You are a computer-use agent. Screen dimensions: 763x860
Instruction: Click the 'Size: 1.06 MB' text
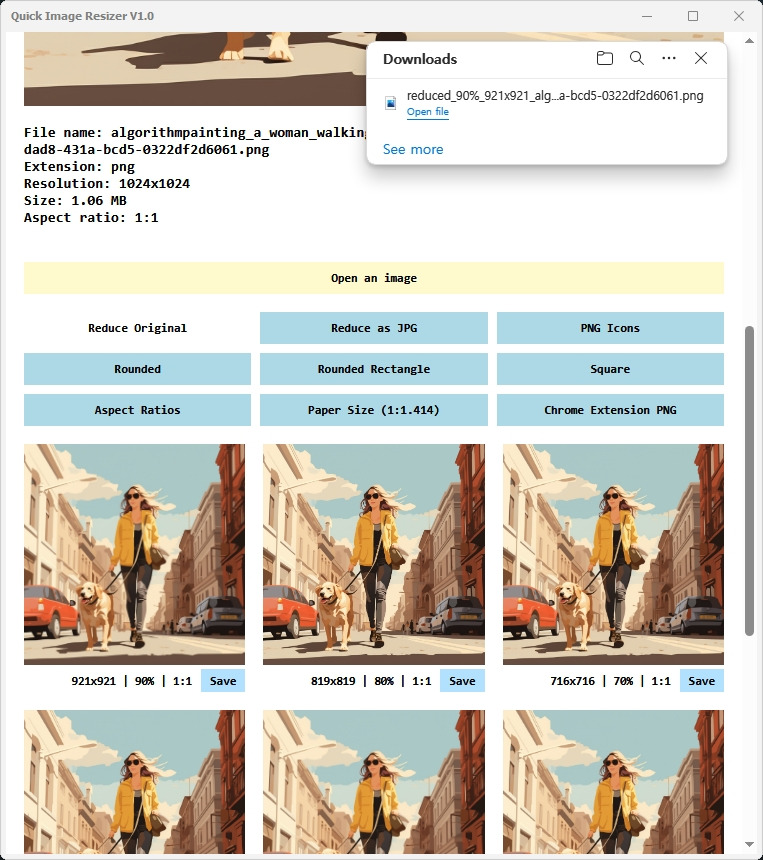tap(75, 201)
